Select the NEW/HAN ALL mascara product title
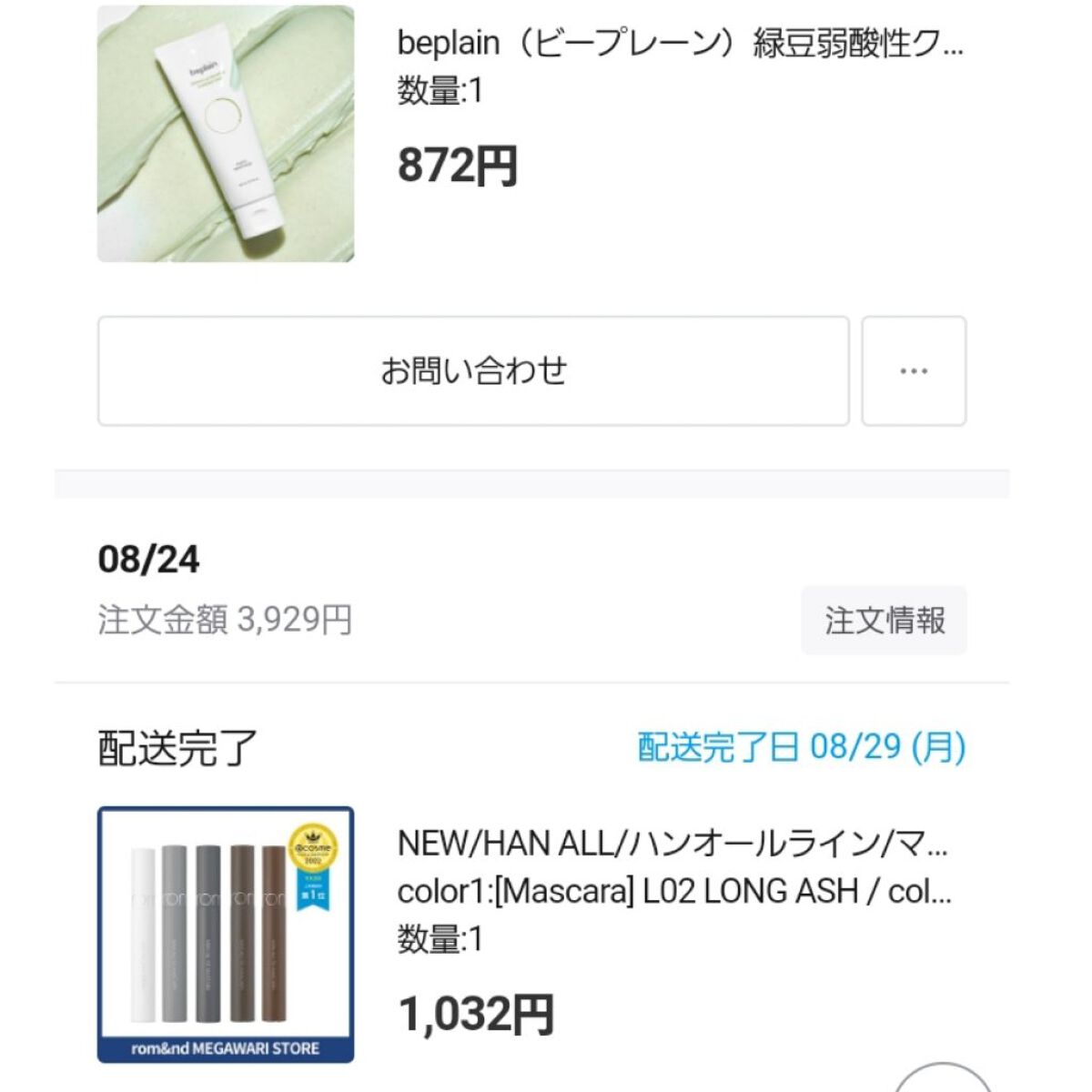1092x1092 pixels. click(x=672, y=844)
